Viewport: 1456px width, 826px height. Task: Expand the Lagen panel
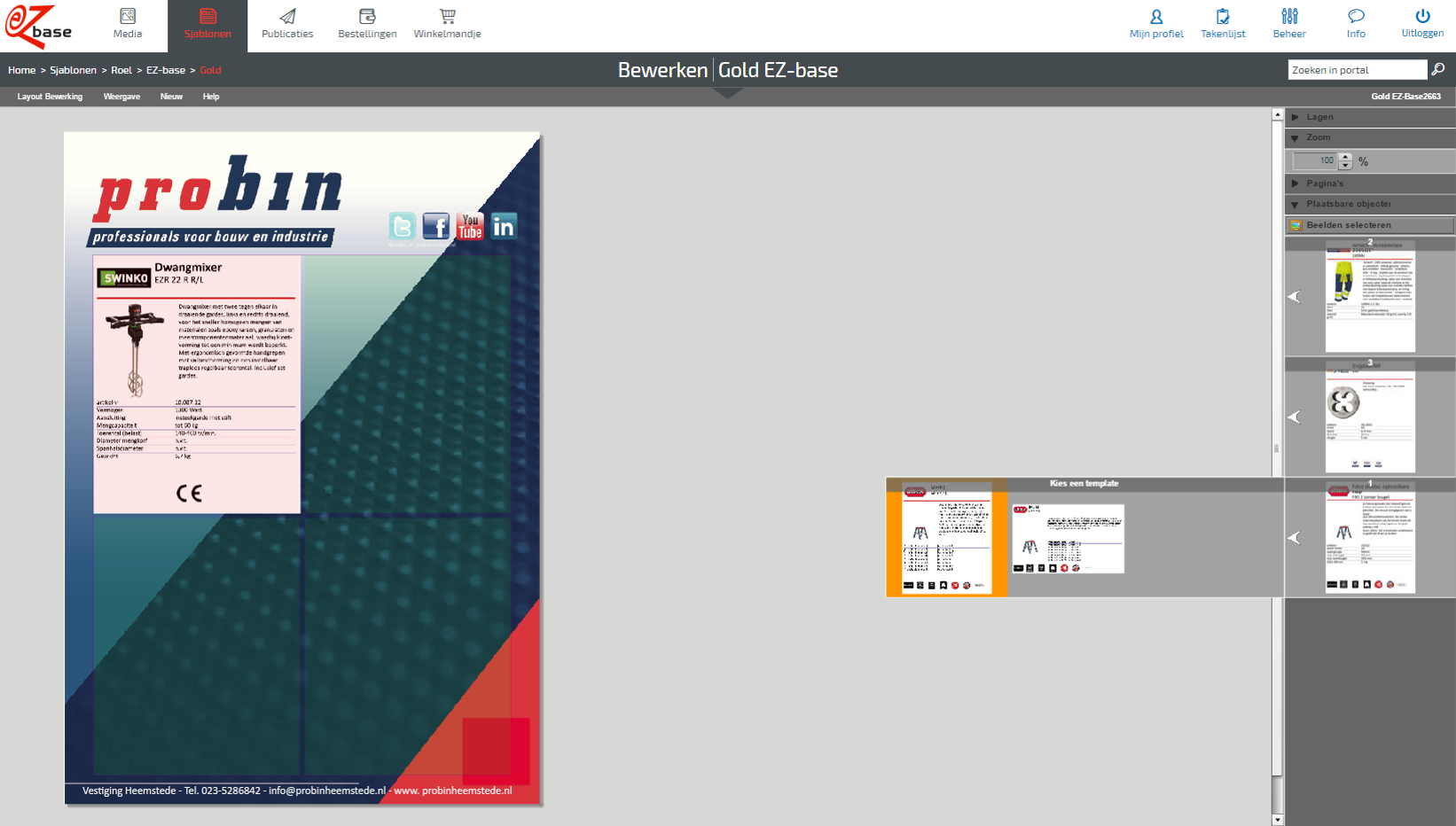(x=1370, y=117)
